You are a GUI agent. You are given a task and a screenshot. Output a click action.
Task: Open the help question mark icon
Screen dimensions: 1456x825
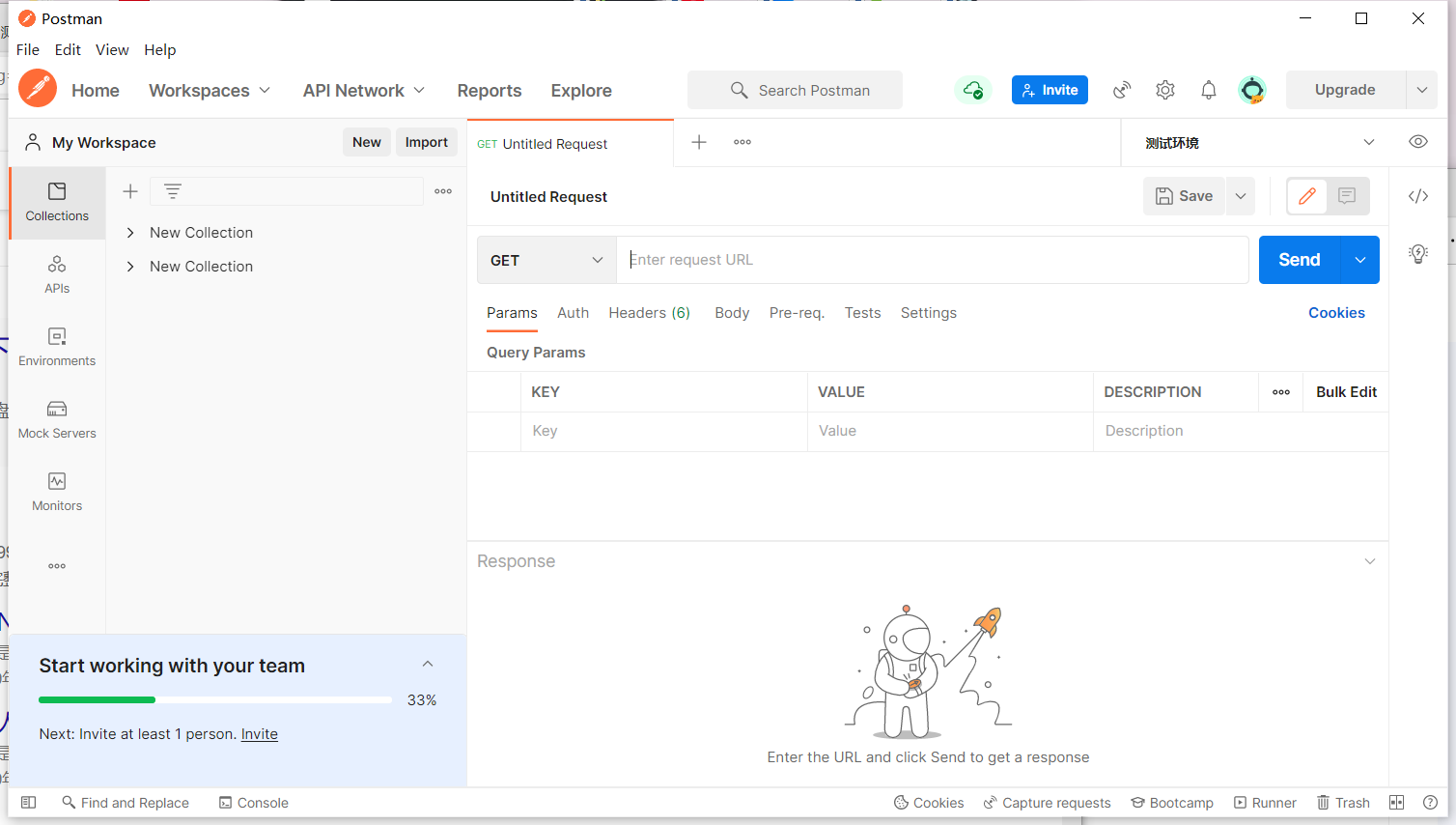pyautogui.click(x=1430, y=803)
